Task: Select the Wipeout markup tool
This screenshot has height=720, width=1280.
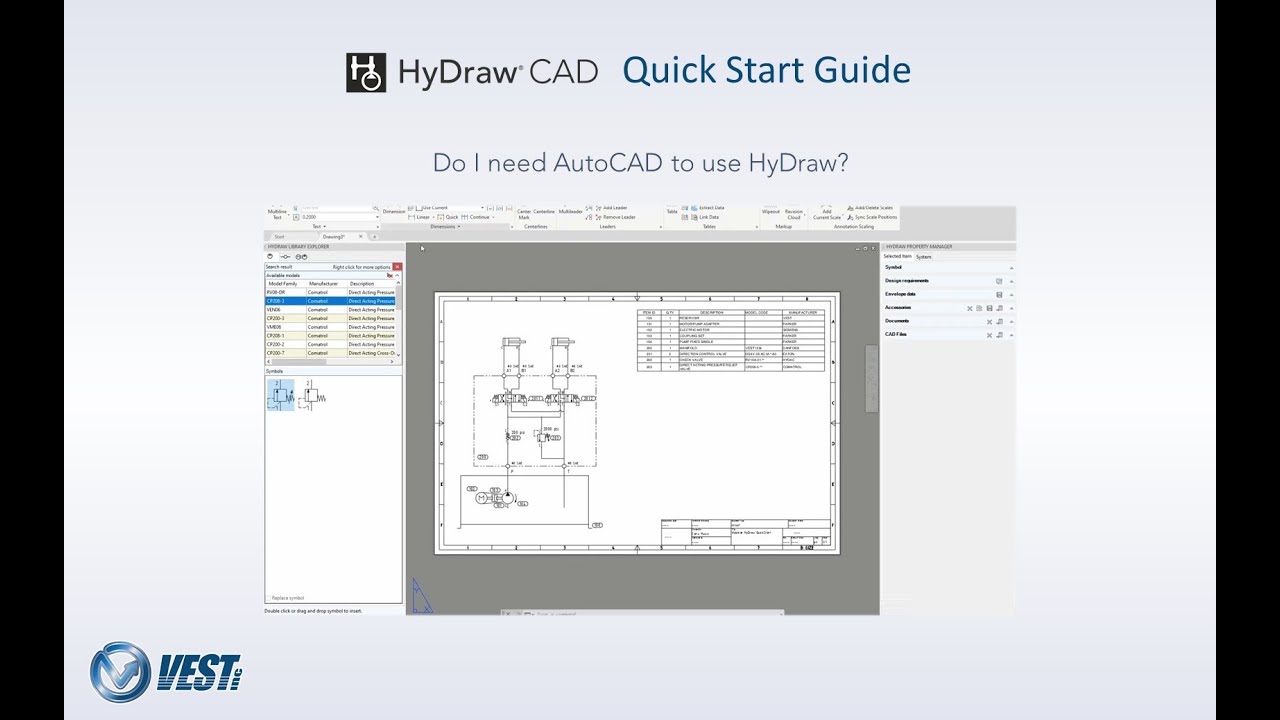Action: tap(771, 211)
